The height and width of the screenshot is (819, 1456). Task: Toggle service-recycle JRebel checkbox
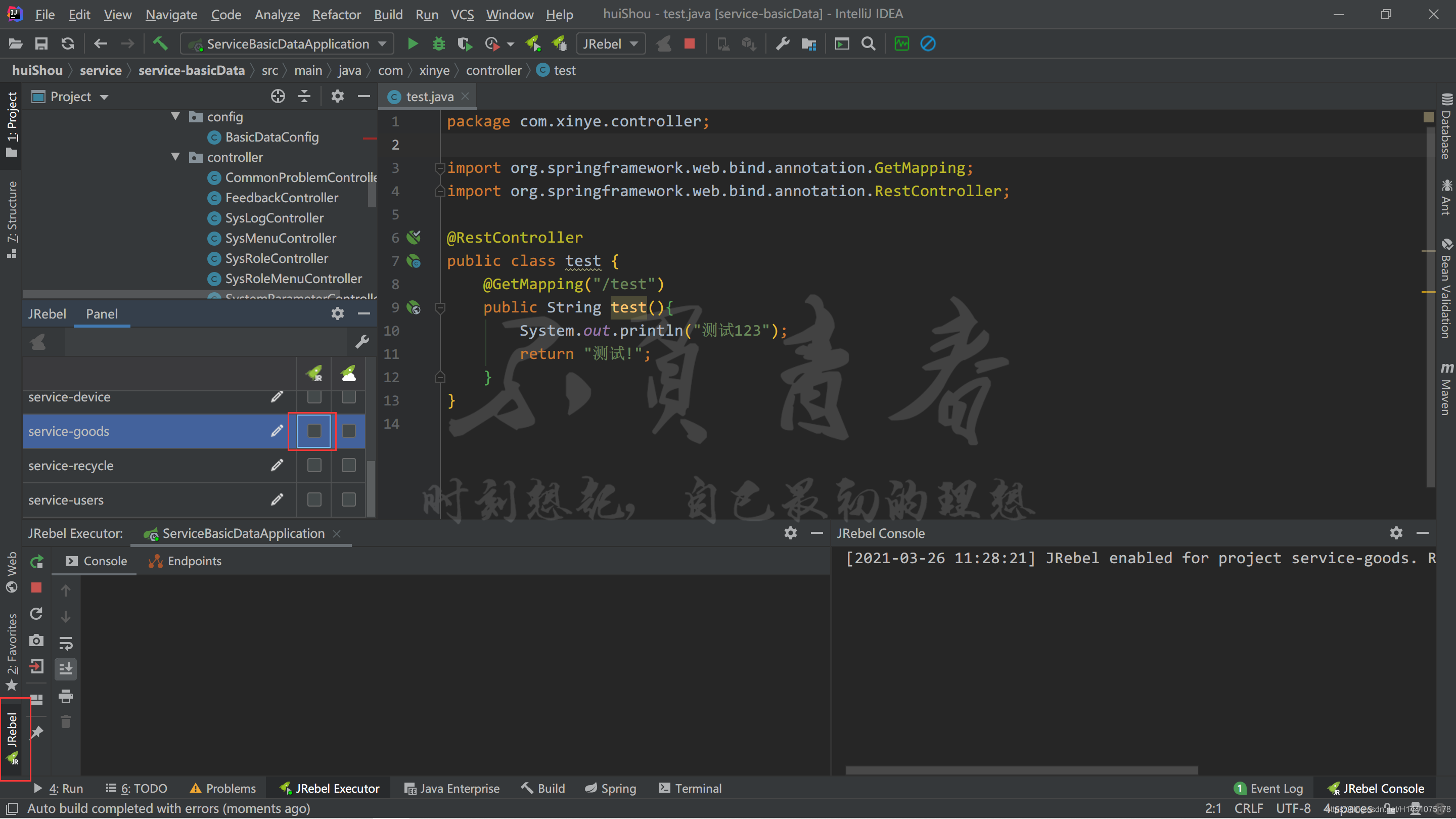tap(314, 465)
